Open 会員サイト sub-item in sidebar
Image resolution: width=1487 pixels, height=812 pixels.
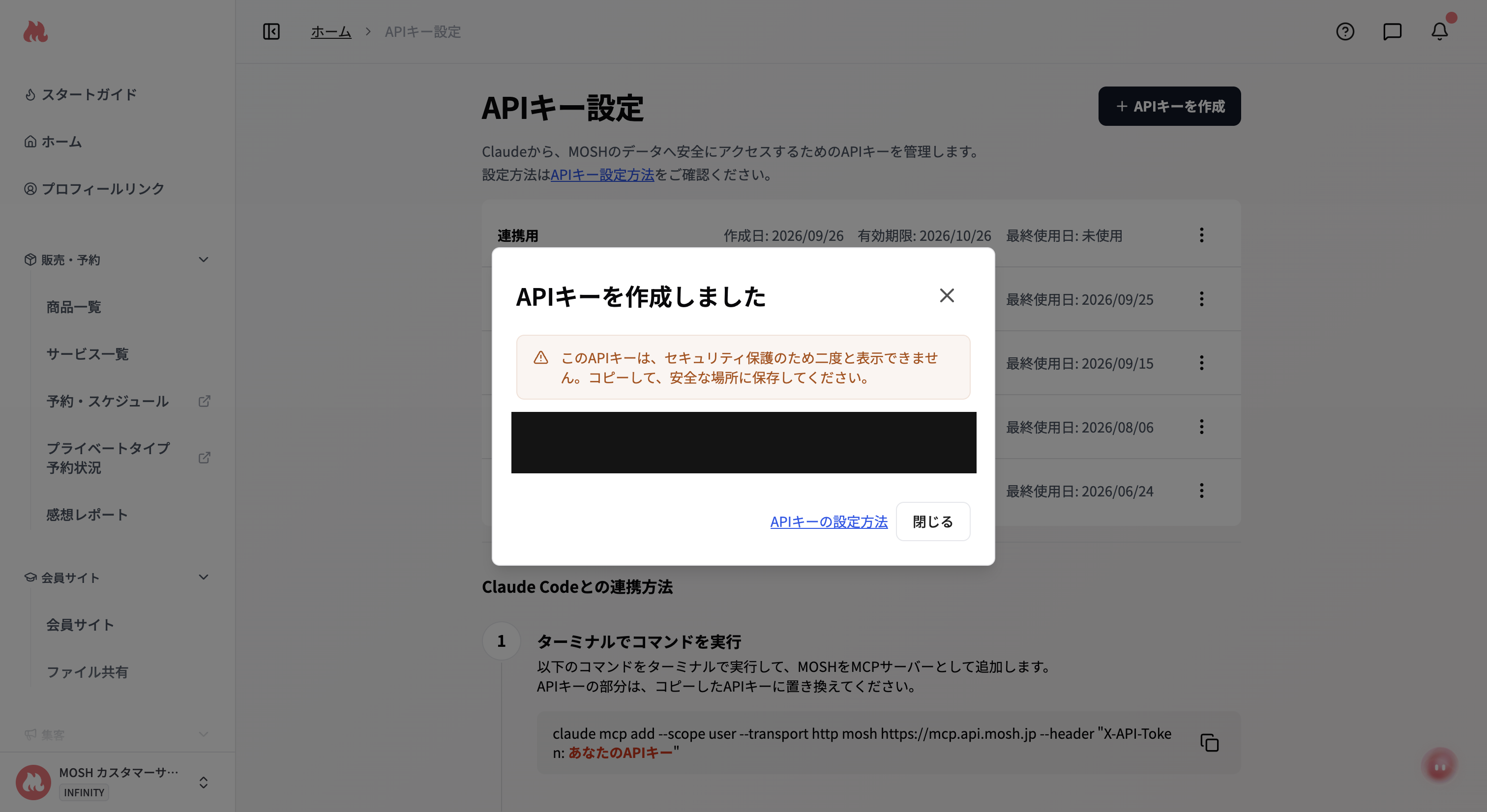tap(80, 624)
